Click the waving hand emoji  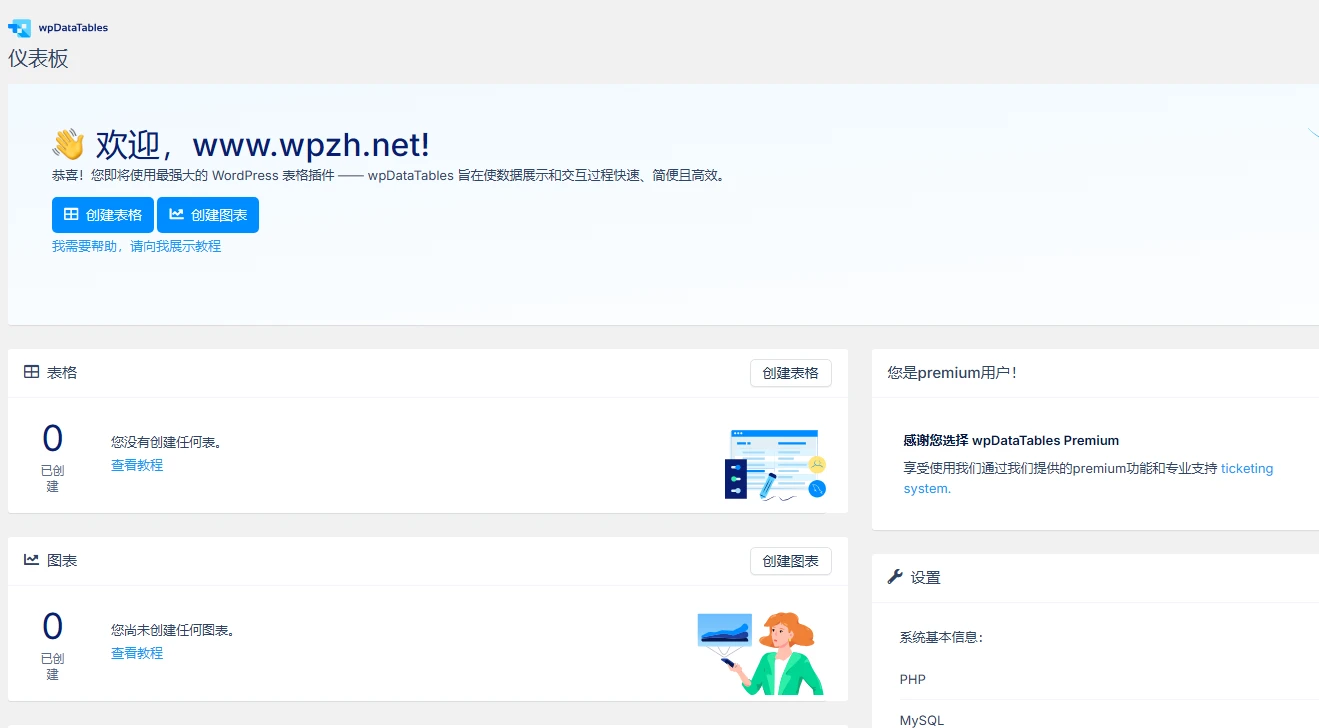pyautogui.click(x=69, y=144)
